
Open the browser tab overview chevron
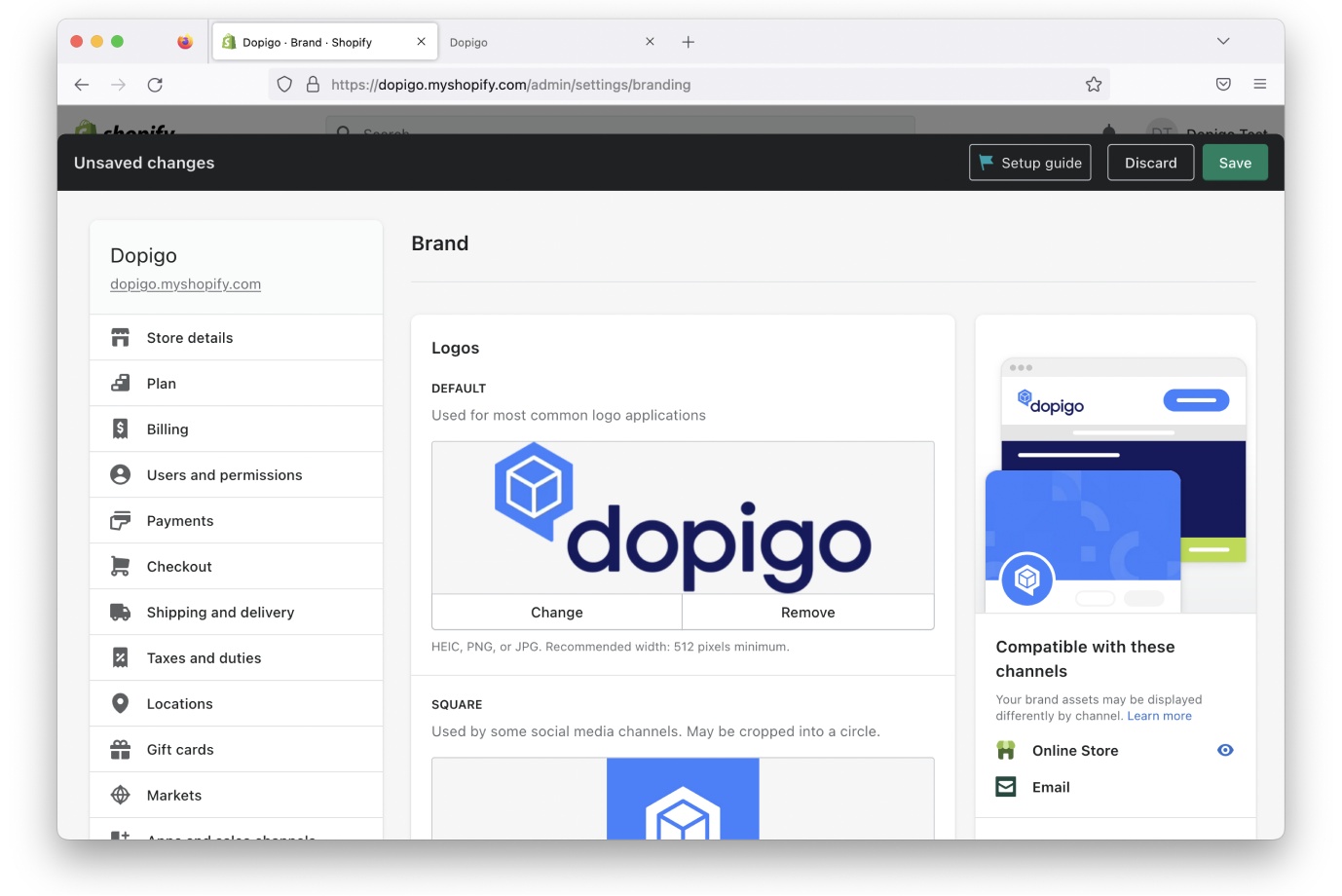(x=1222, y=41)
